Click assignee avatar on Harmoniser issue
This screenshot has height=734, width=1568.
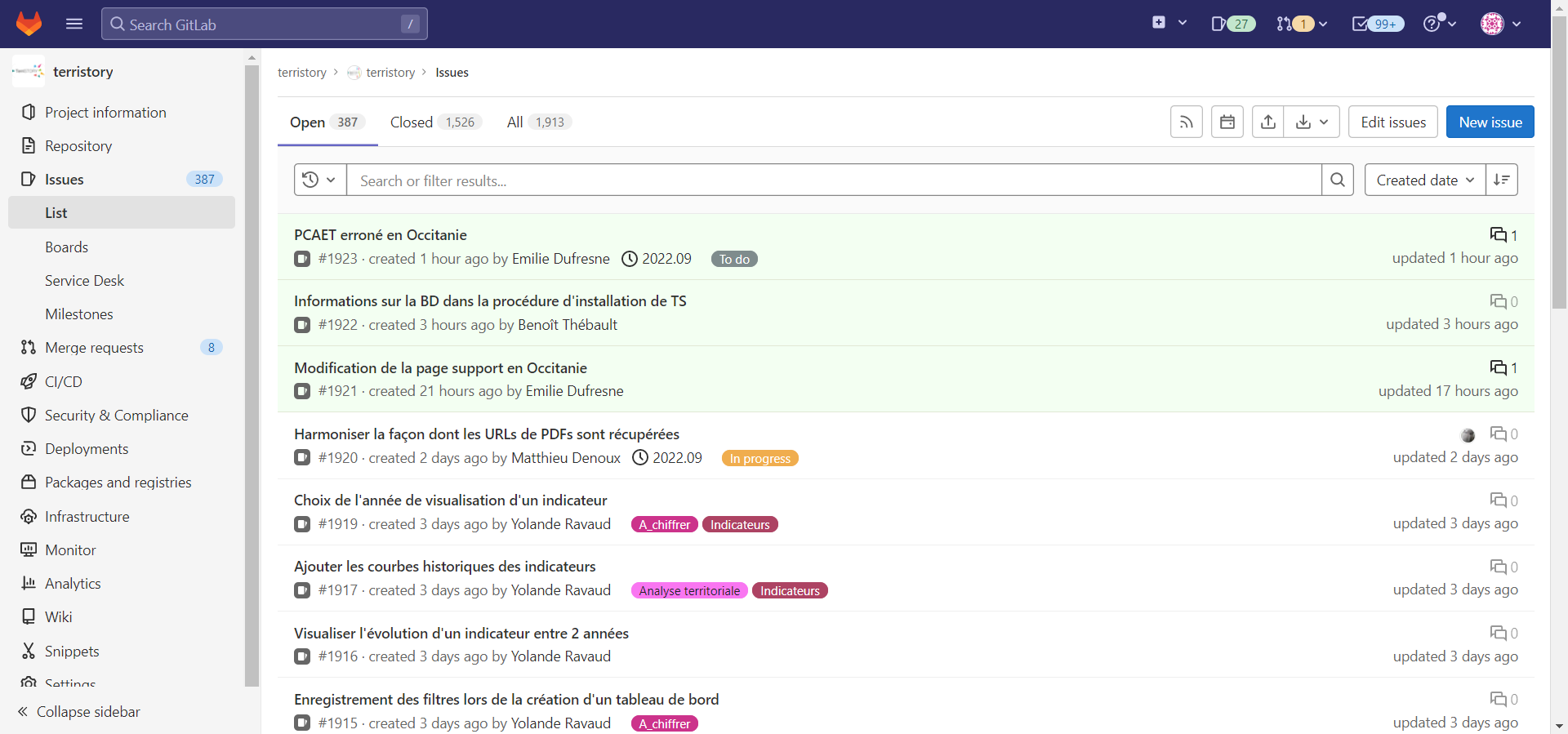[x=1468, y=435]
